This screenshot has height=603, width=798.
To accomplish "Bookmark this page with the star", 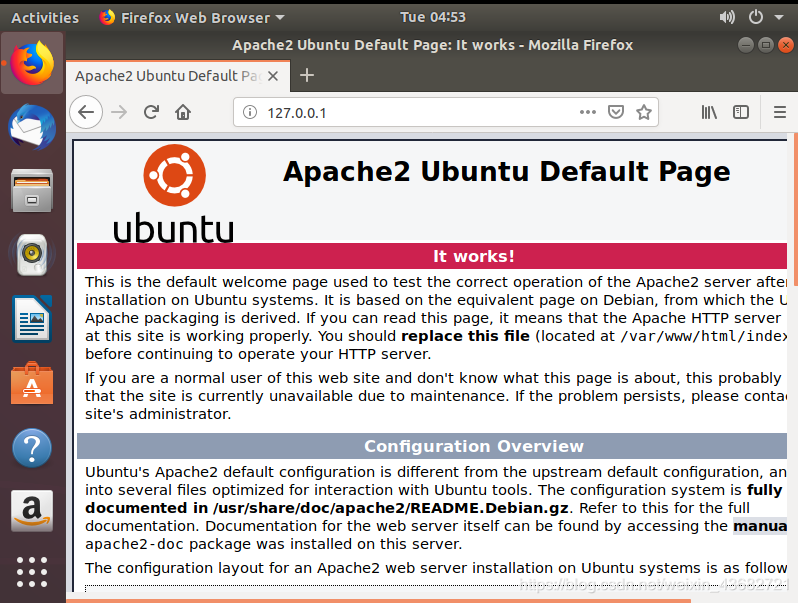I will click(644, 112).
